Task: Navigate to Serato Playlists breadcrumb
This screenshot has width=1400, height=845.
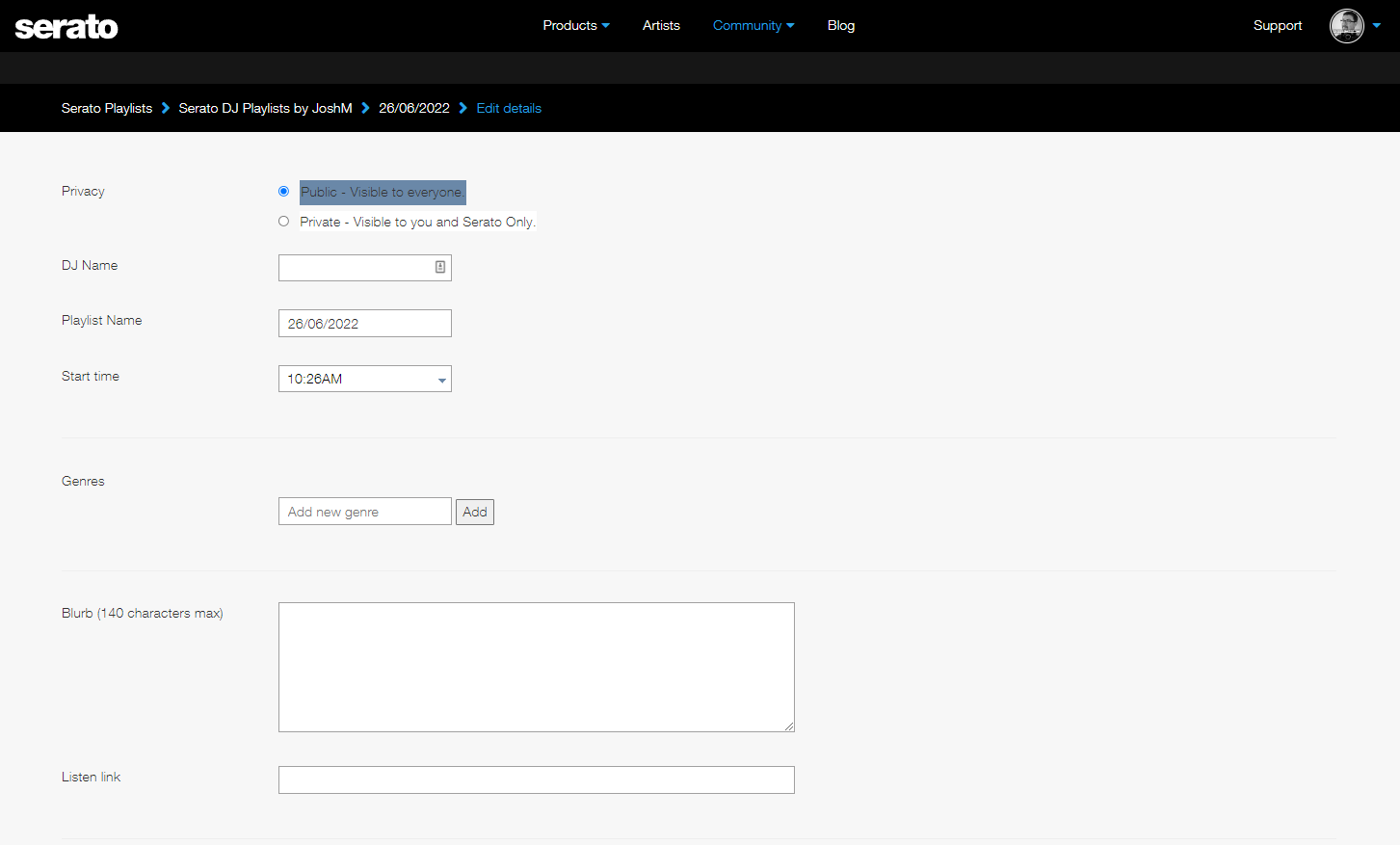Action: tap(107, 108)
